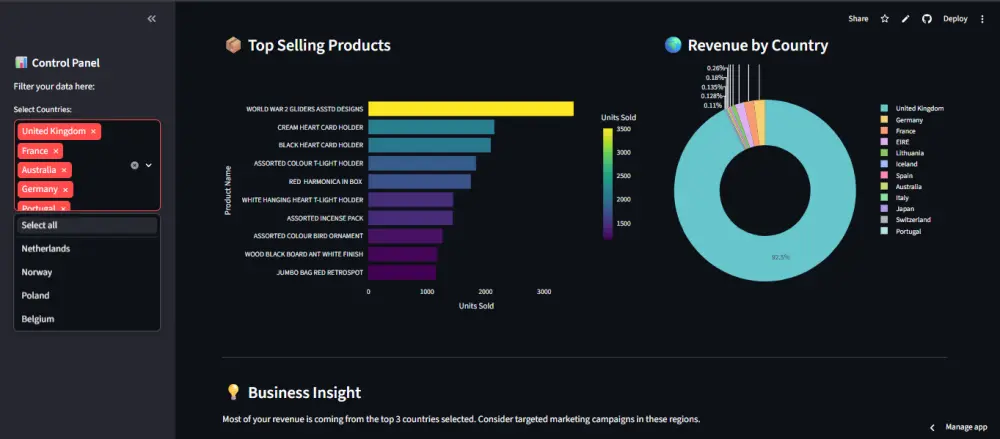Remove the France country tag
Screen dimensions: 1000x439
(56, 151)
